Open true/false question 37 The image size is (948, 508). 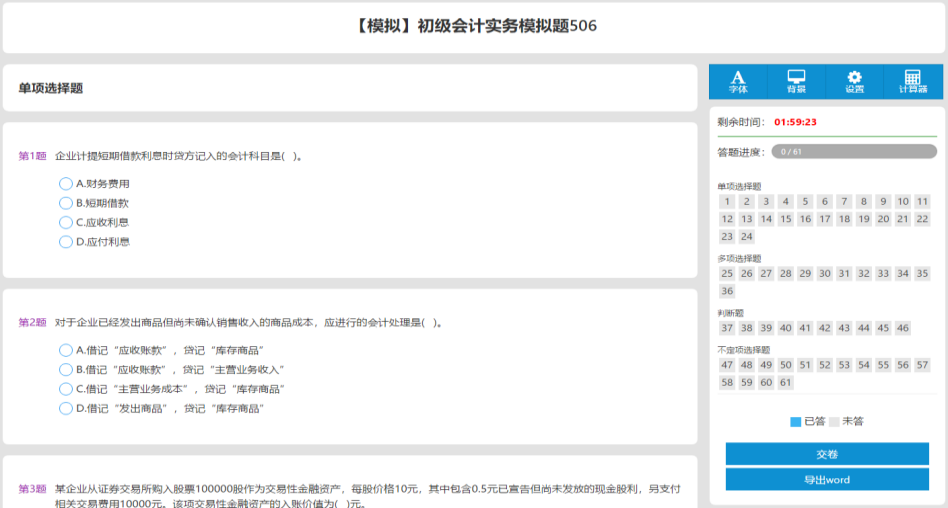tap(727, 328)
